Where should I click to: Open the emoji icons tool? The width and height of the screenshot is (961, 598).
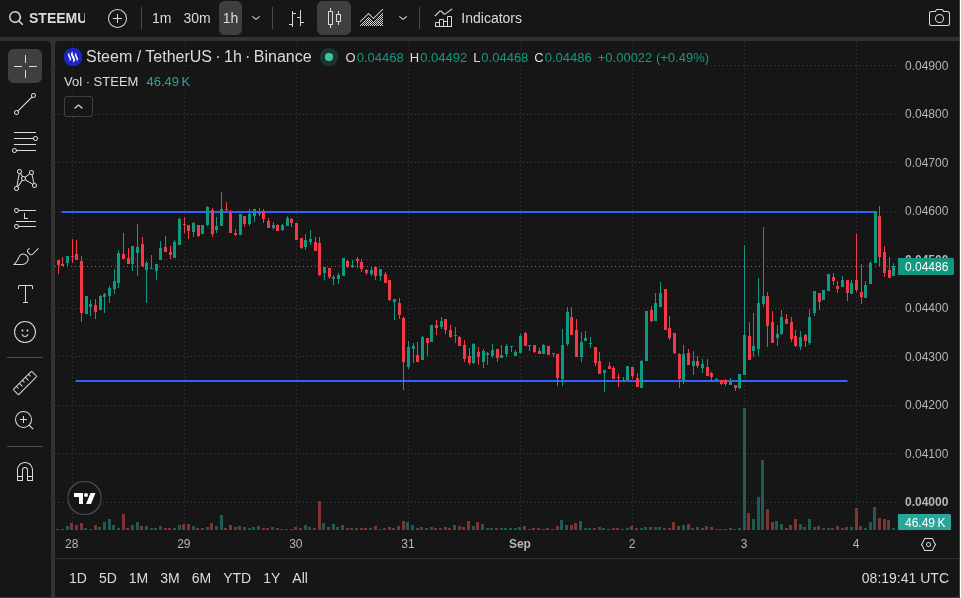25,332
